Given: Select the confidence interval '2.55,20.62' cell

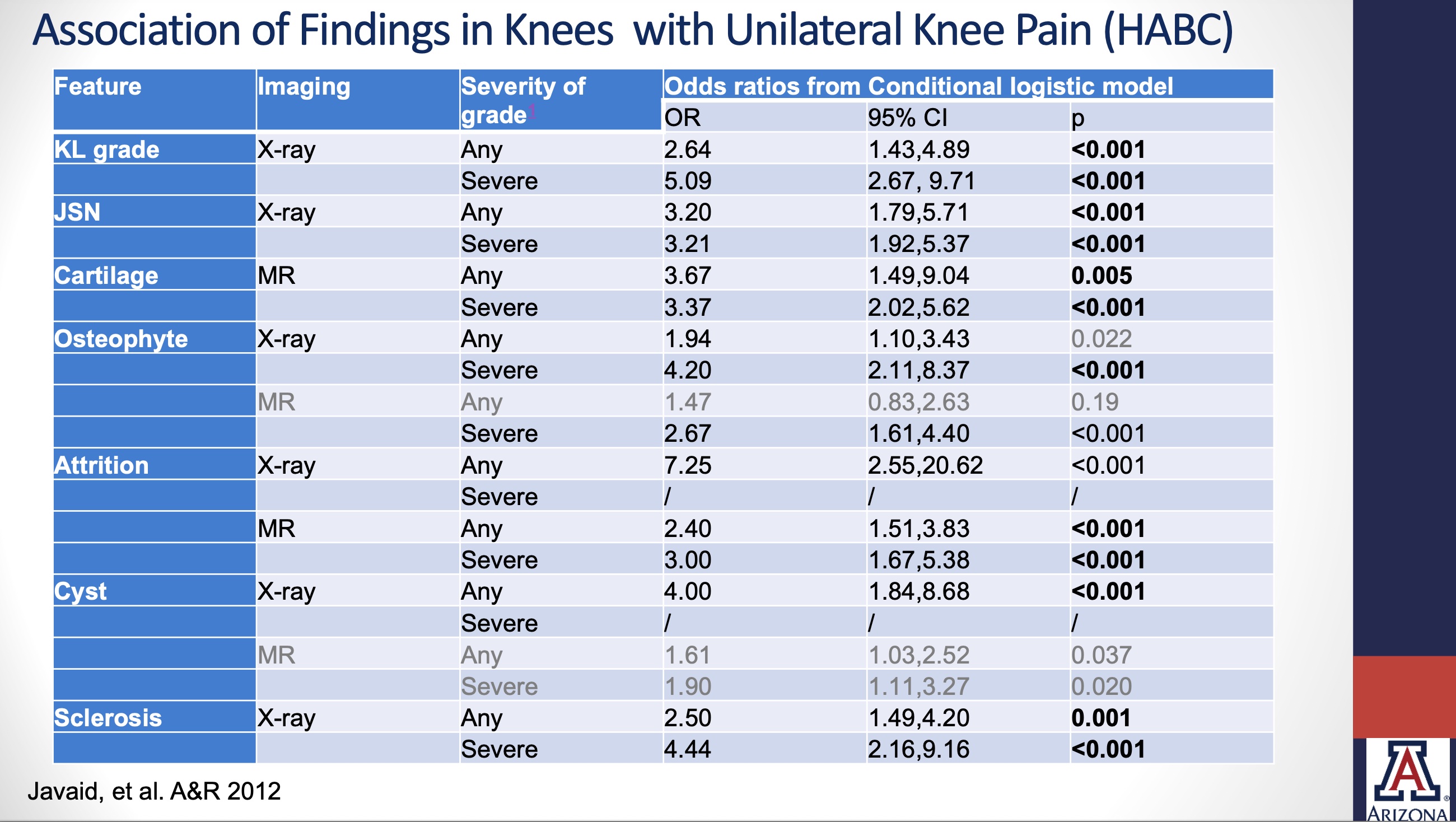Looking at the screenshot, I should pyautogui.click(x=925, y=465).
